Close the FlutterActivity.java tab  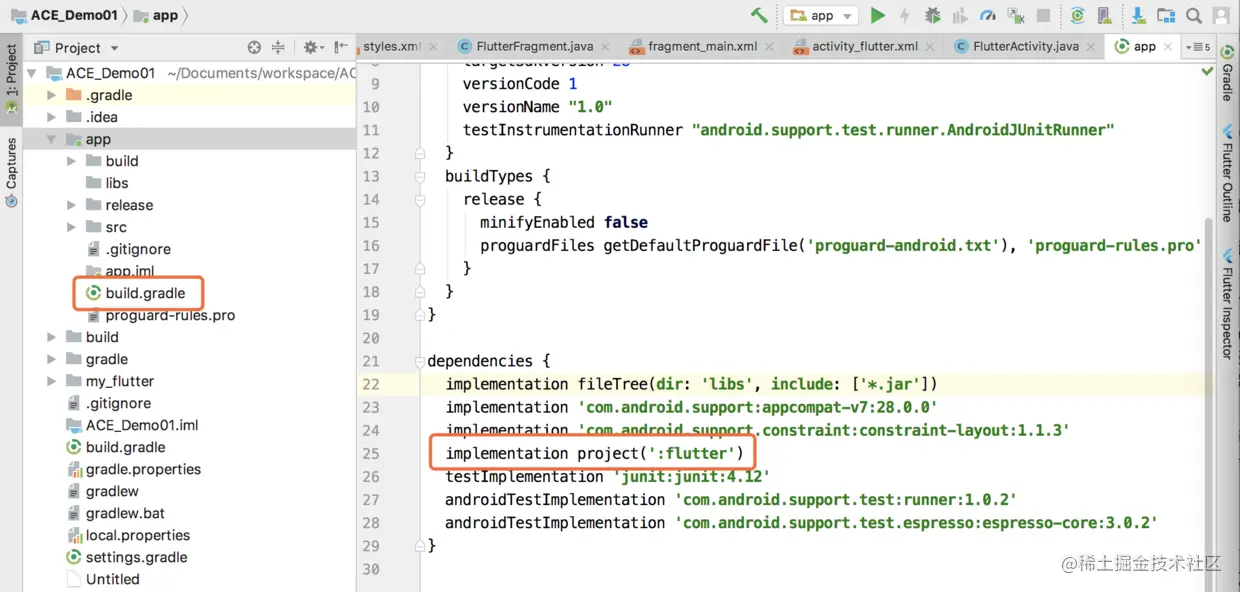pos(1092,47)
